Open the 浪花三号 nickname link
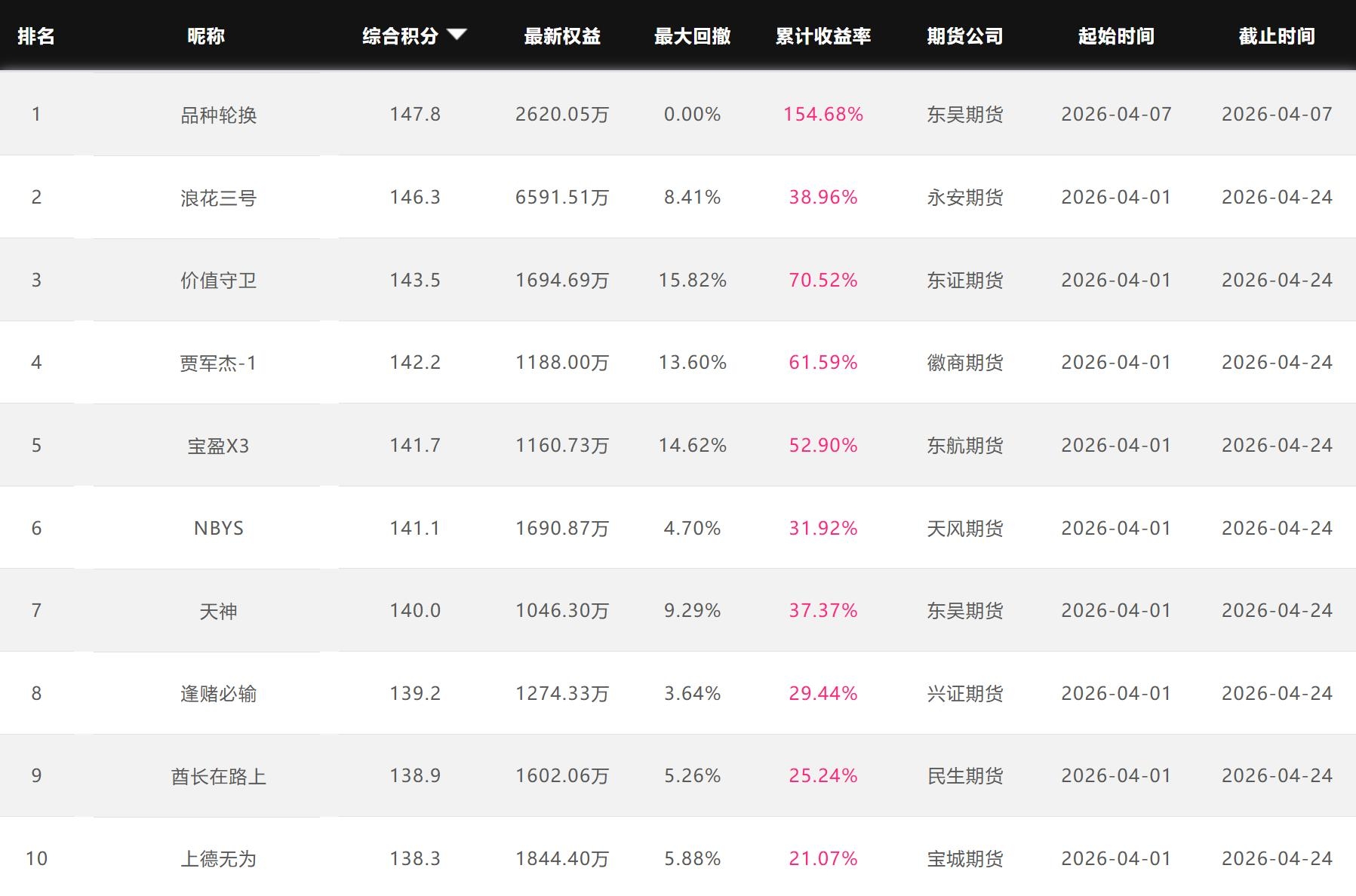Image resolution: width=1356 pixels, height=896 pixels. 219,198
